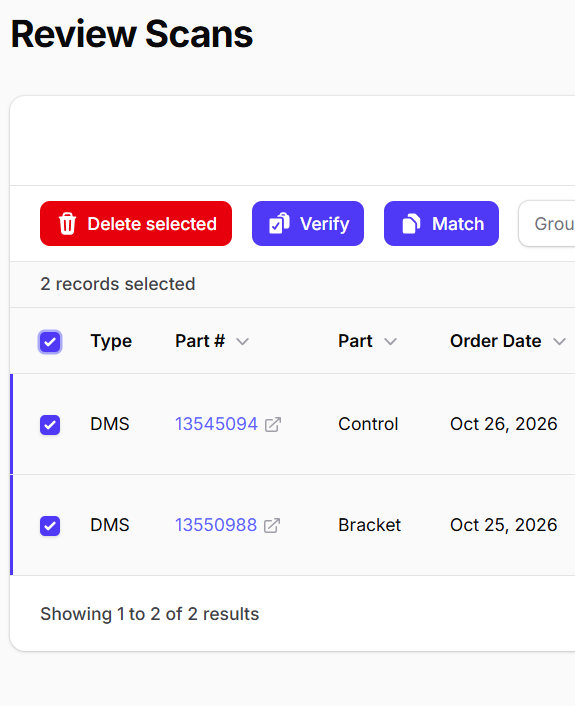Open part number 13550988 link
This screenshot has height=706, width=575.
click(x=216, y=525)
